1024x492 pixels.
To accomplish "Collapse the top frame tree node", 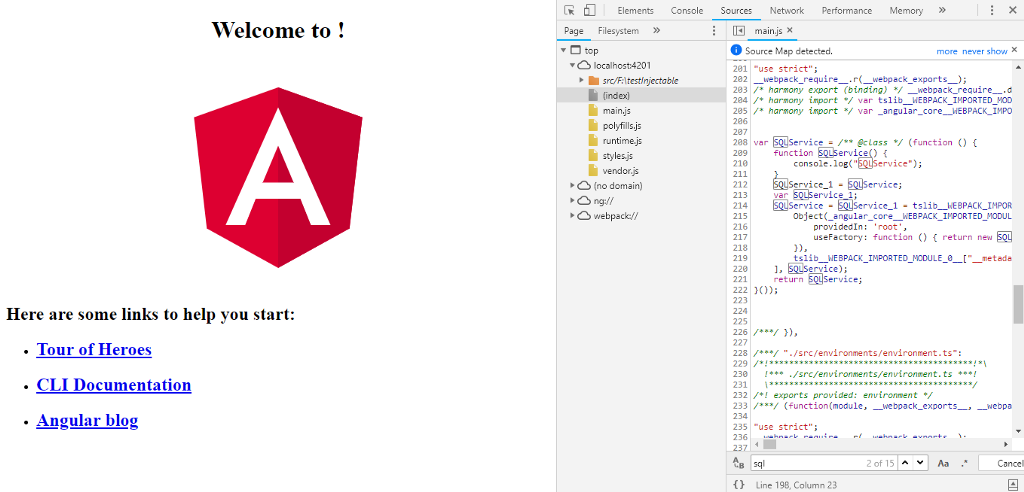I will pyautogui.click(x=563, y=50).
